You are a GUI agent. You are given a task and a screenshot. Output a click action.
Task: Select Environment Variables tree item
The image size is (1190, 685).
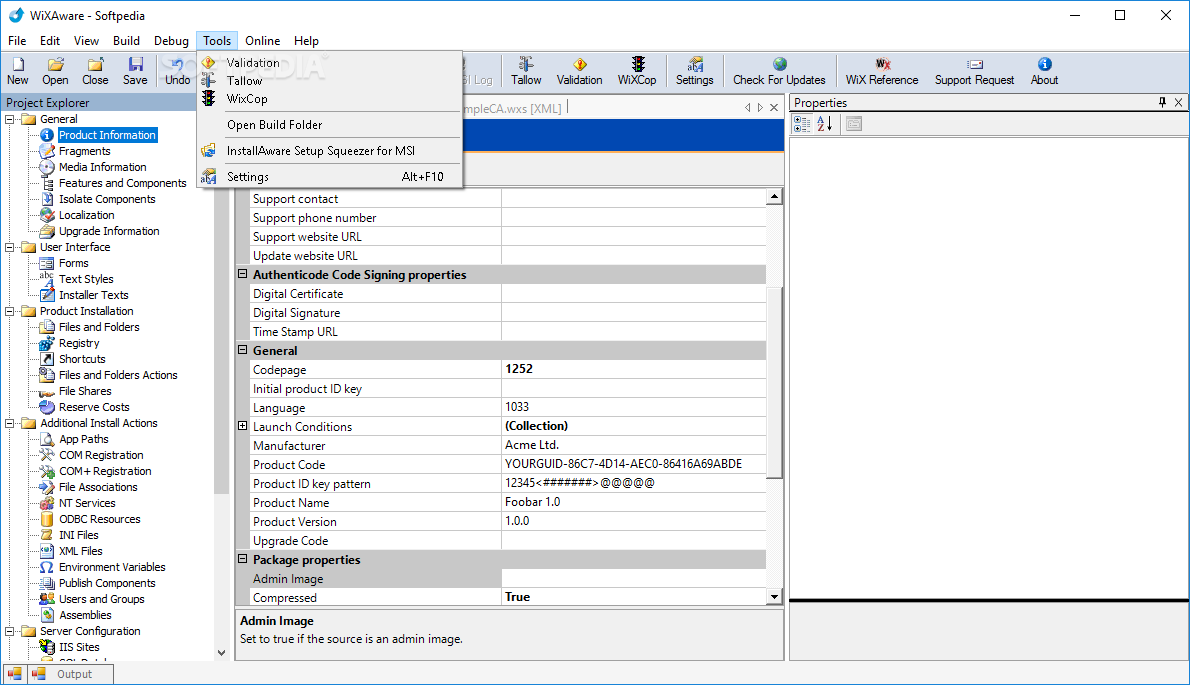click(x=112, y=567)
